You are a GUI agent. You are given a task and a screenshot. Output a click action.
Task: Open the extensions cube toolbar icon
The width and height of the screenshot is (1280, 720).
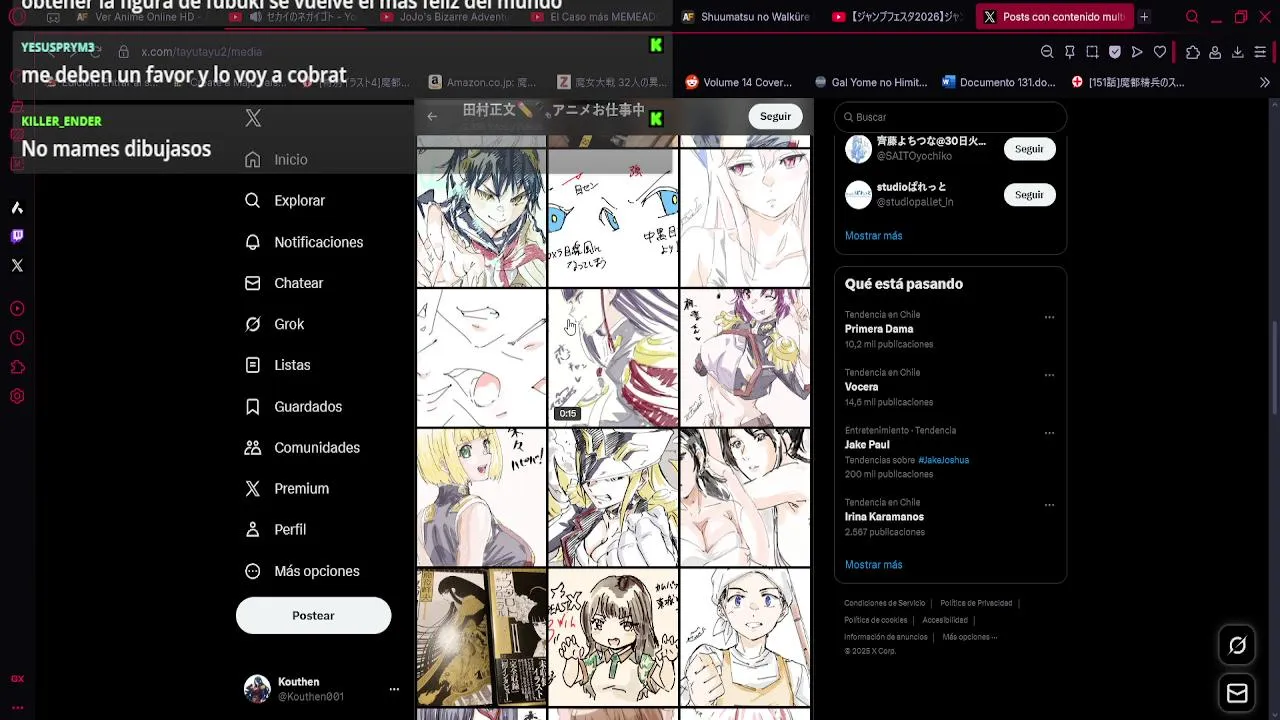click(1193, 52)
